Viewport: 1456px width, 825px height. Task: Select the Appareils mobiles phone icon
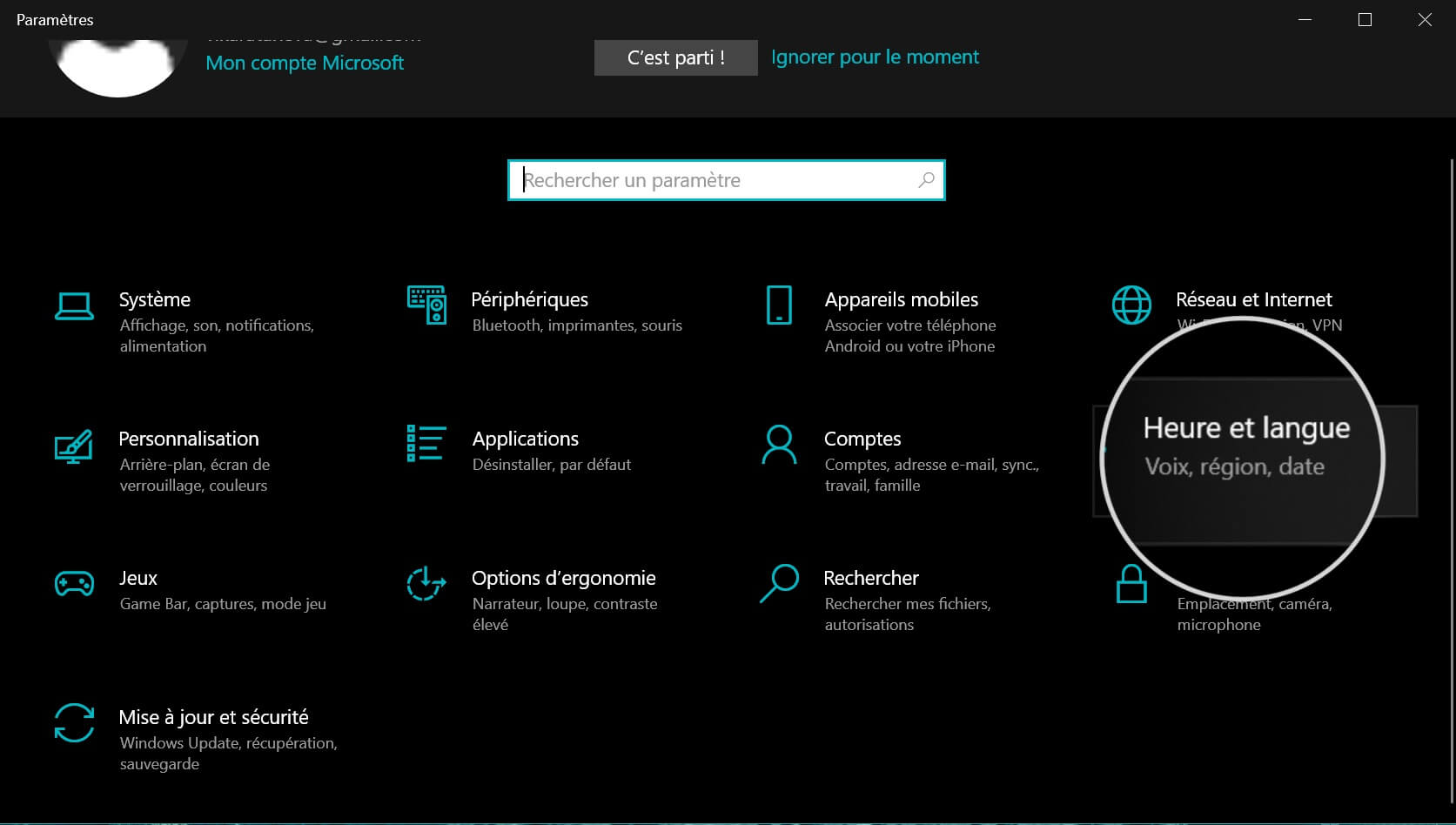[x=779, y=305]
